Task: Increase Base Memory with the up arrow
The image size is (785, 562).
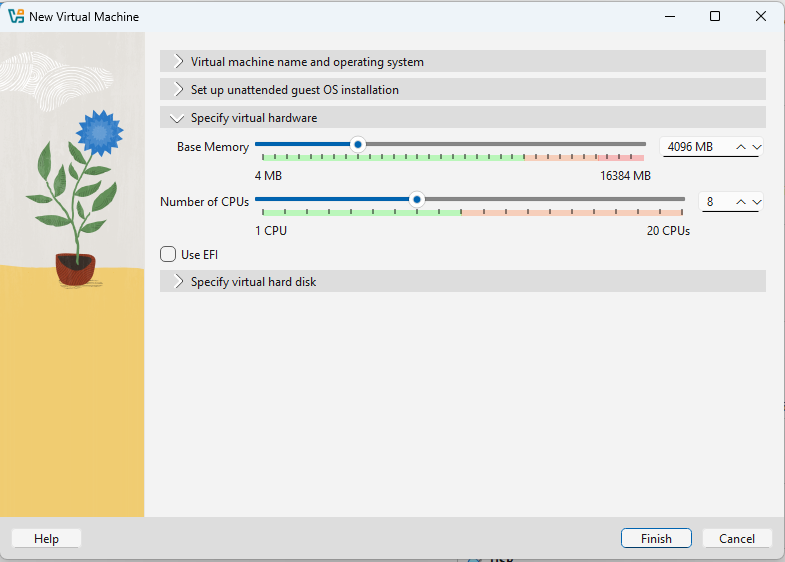Action: coord(741,147)
